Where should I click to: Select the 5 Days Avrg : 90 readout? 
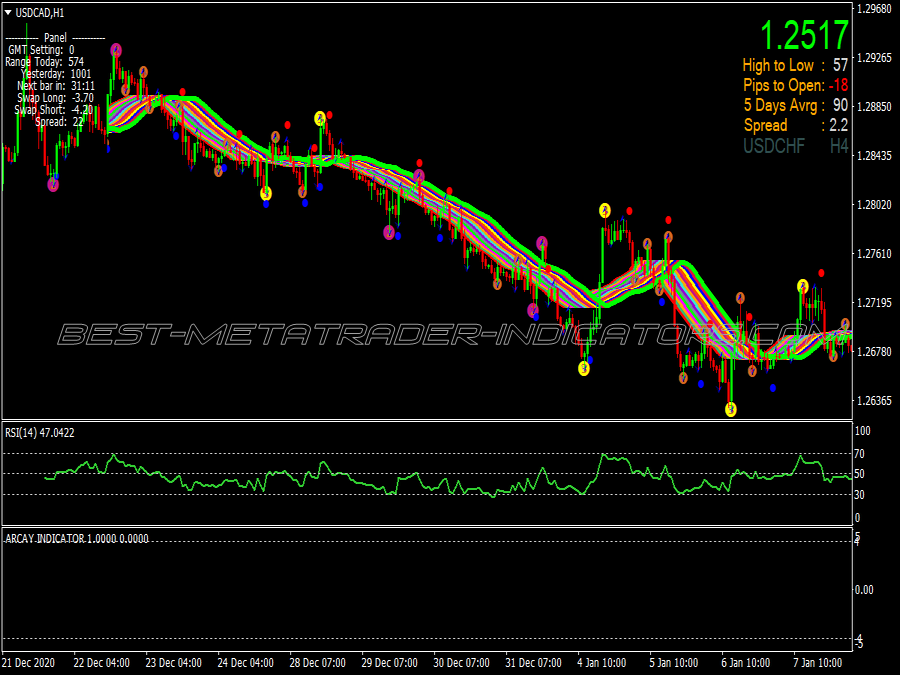pyautogui.click(x=796, y=106)
